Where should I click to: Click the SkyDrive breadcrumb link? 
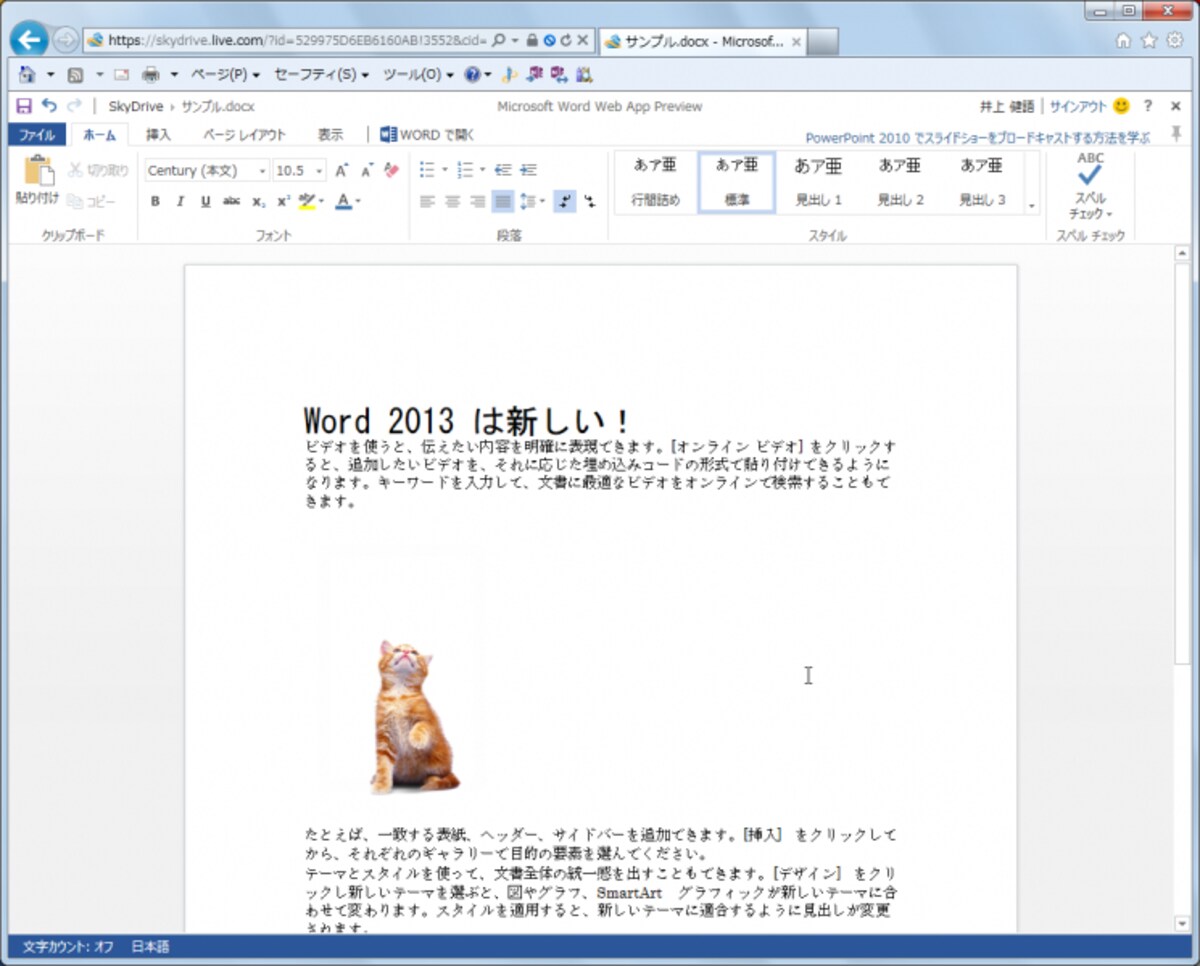(x=135, y=106)
